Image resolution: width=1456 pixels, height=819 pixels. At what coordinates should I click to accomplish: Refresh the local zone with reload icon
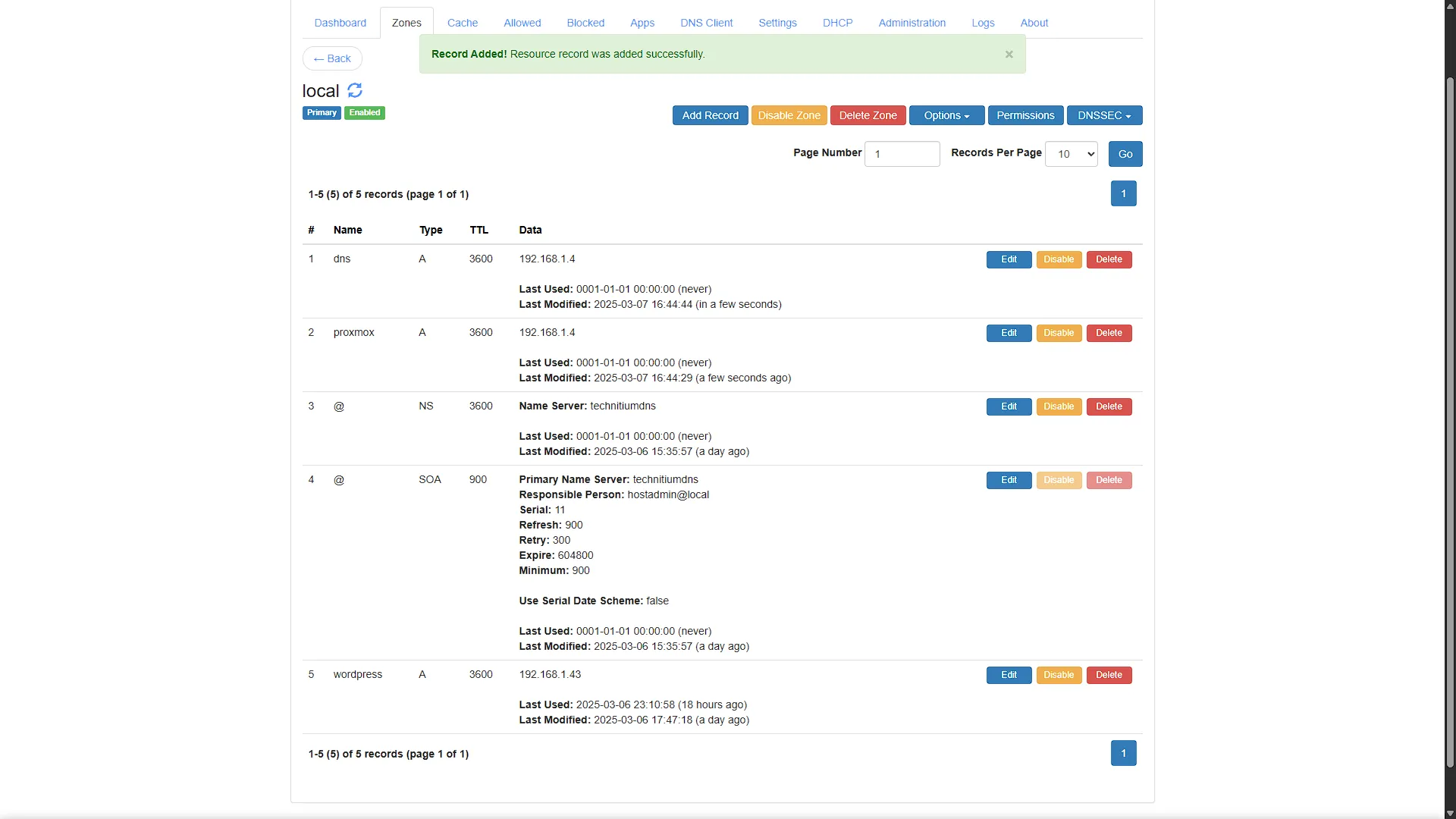(x=355, y=90)
